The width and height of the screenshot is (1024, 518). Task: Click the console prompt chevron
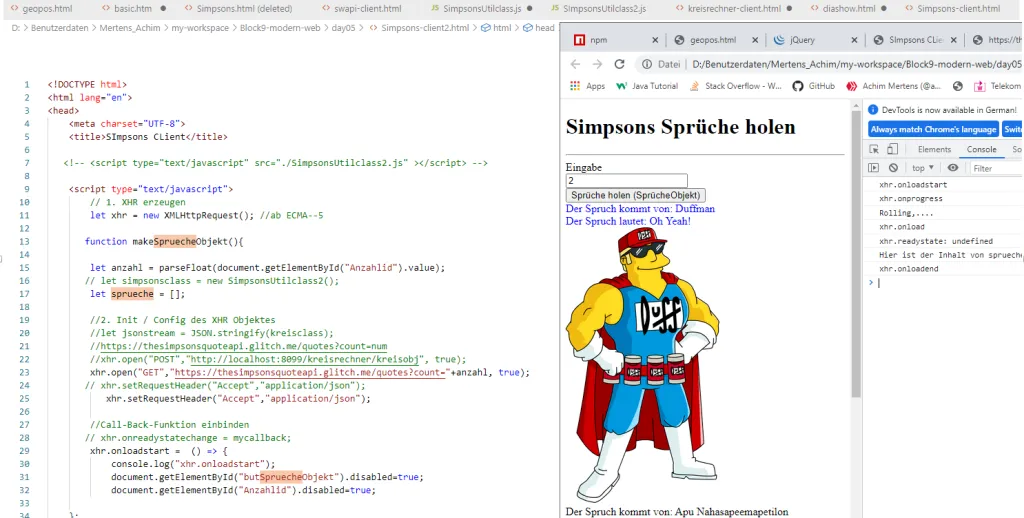(x=871, y=282)
